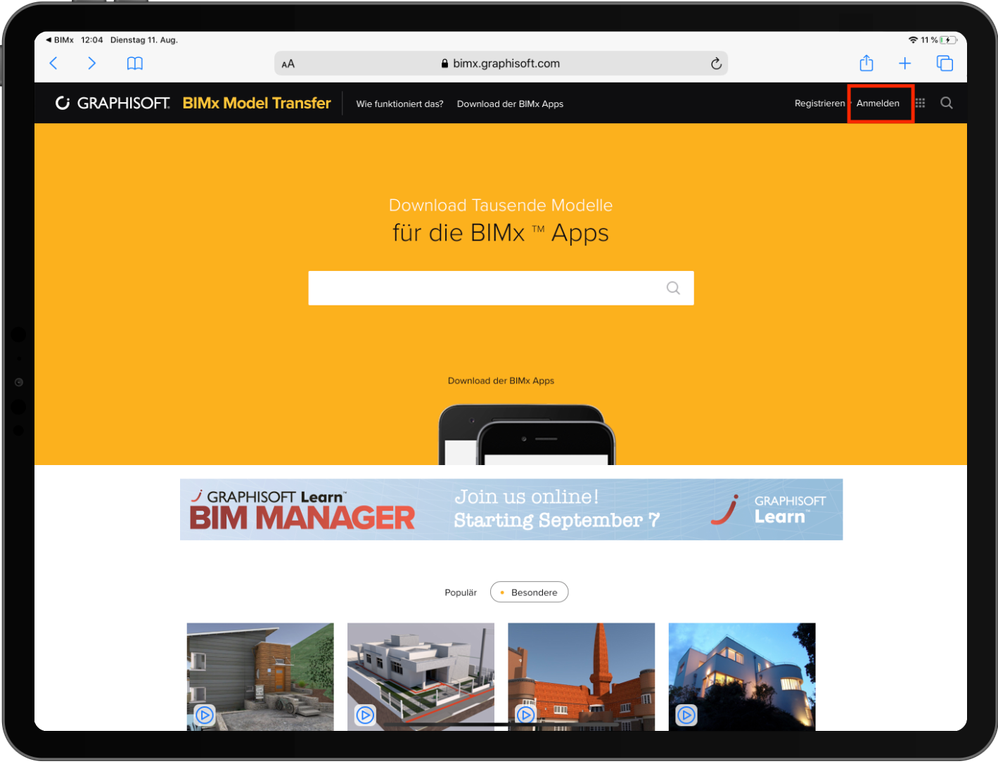Open the apps grid icon in header

tap(920, 103)
